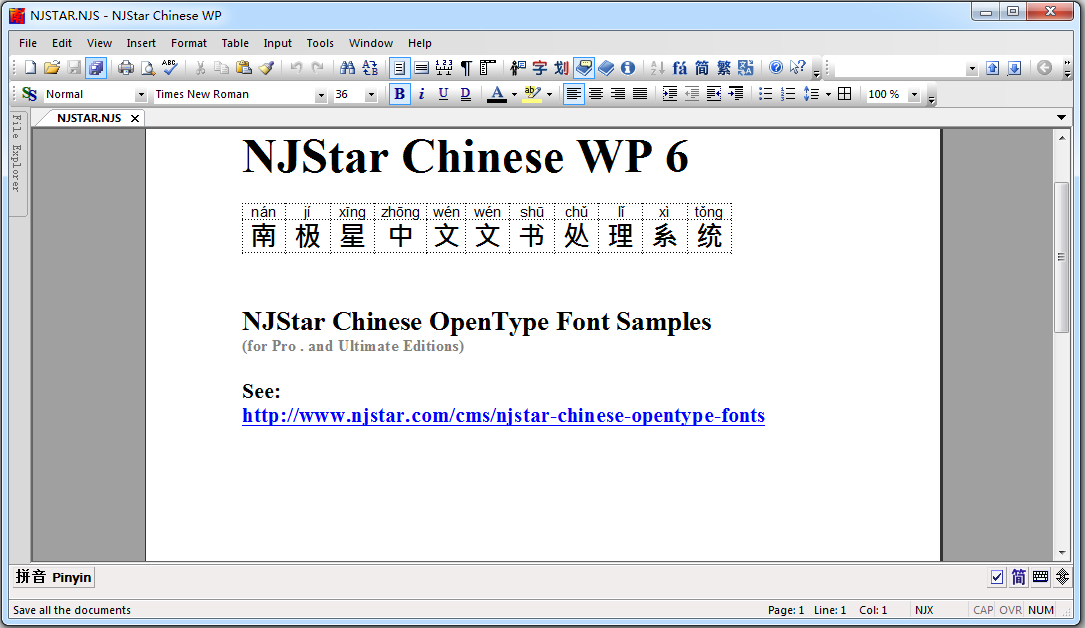Open the document tab list arrow
This screenshot has height=628, width=1085.
click(1061, 118)
